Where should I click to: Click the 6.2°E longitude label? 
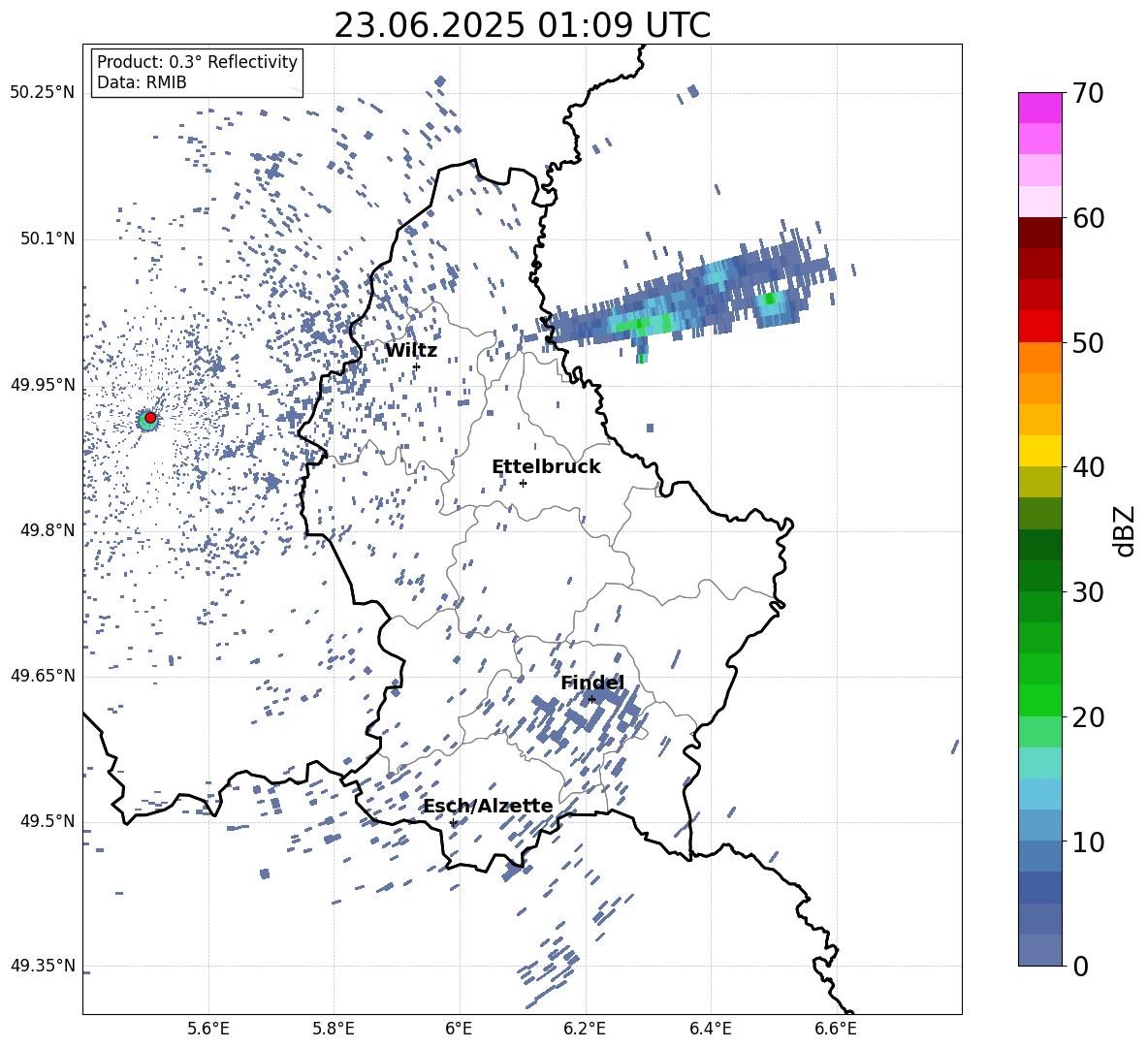(585, 1029)
